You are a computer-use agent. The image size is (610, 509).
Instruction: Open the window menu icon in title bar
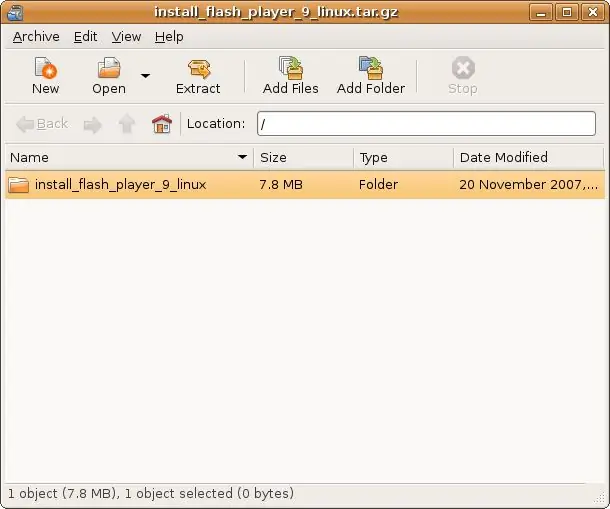14,12
